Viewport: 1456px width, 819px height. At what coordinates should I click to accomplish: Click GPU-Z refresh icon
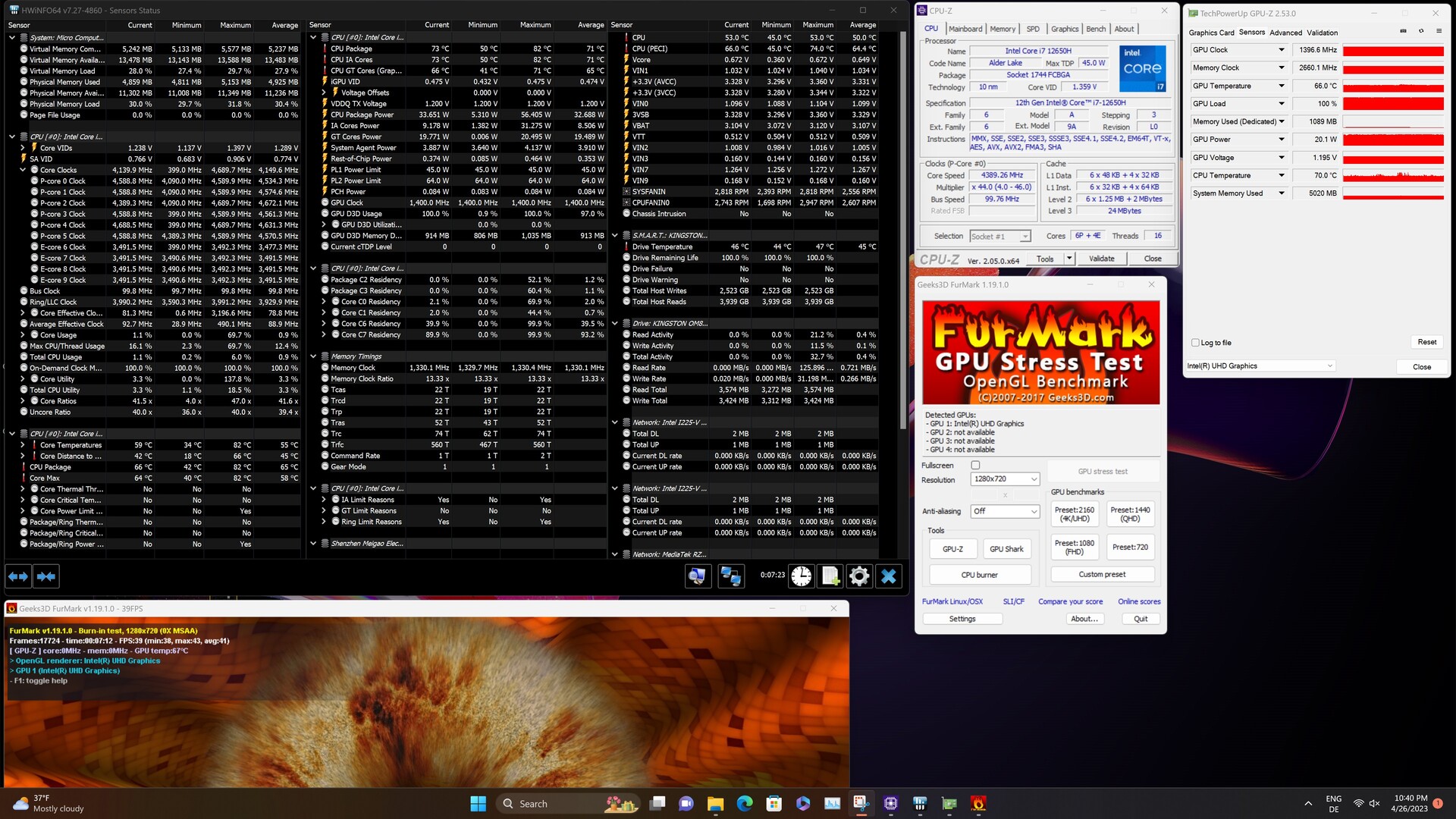point(1421,31)
